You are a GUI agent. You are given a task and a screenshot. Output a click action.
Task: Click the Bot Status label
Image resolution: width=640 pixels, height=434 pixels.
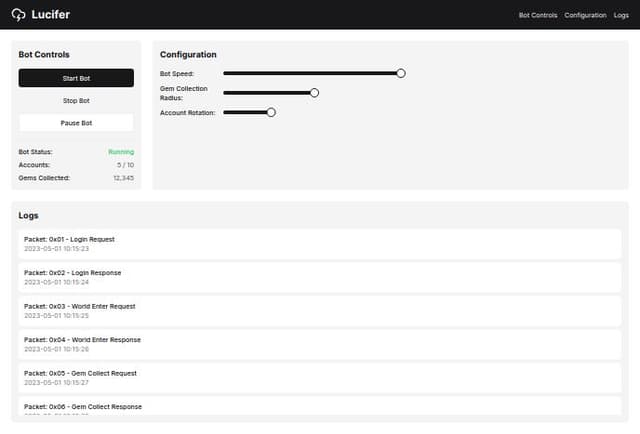(36, 152)
